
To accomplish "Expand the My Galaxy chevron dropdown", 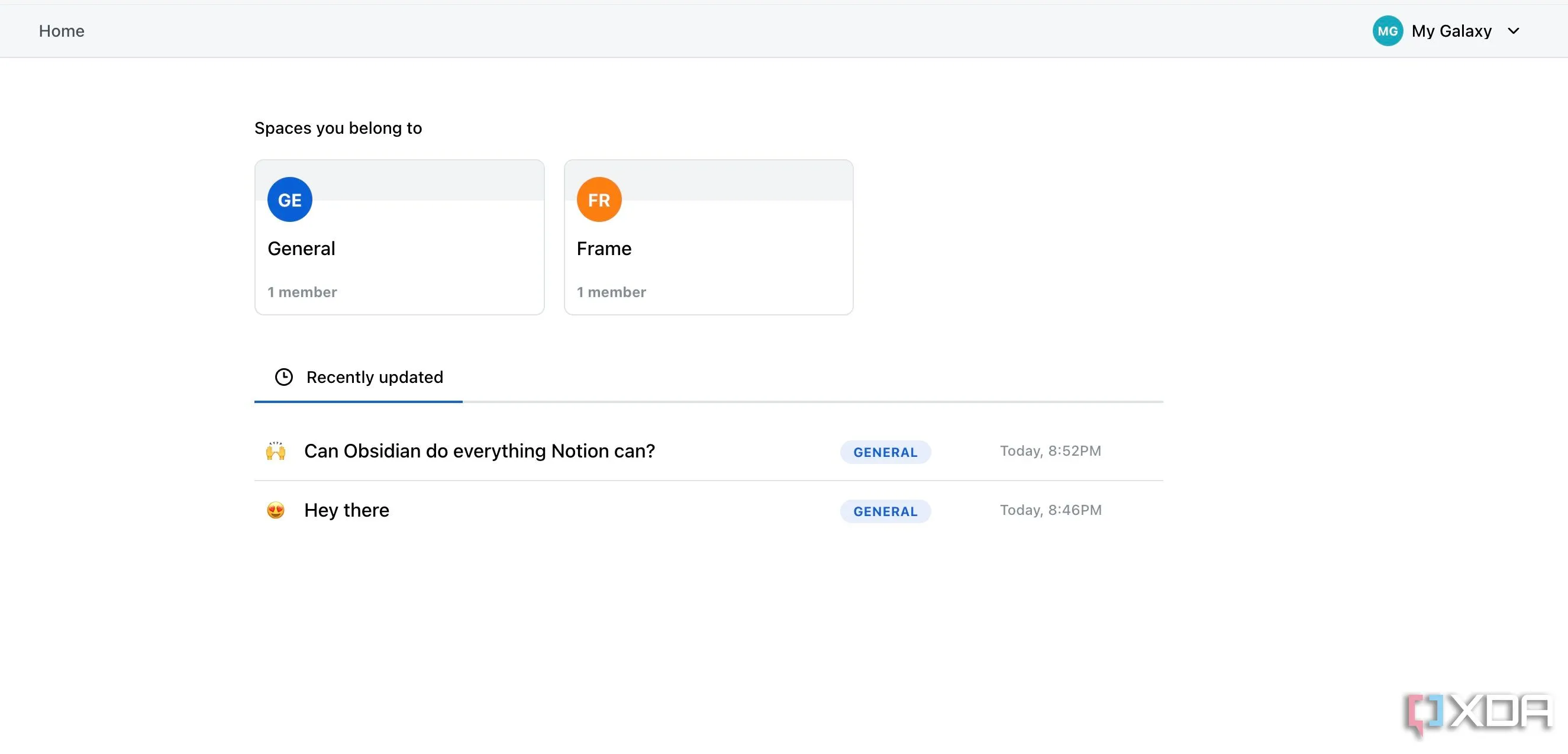I will click(1514, 31).
